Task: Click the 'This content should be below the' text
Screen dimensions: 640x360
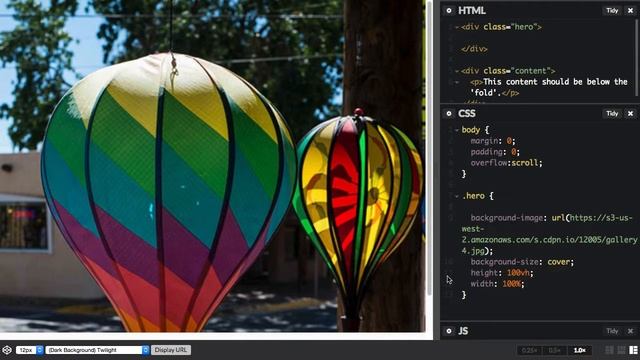Action: click(x=555, y=82)
